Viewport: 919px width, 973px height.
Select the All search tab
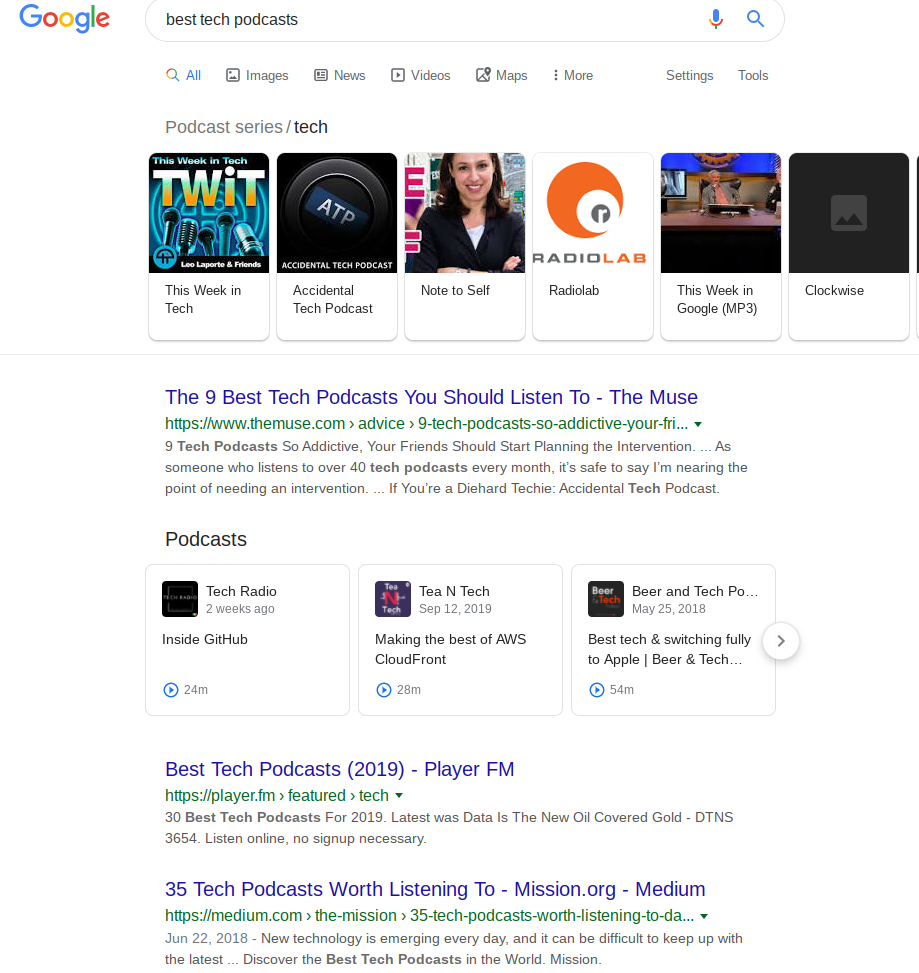point(184,75)
